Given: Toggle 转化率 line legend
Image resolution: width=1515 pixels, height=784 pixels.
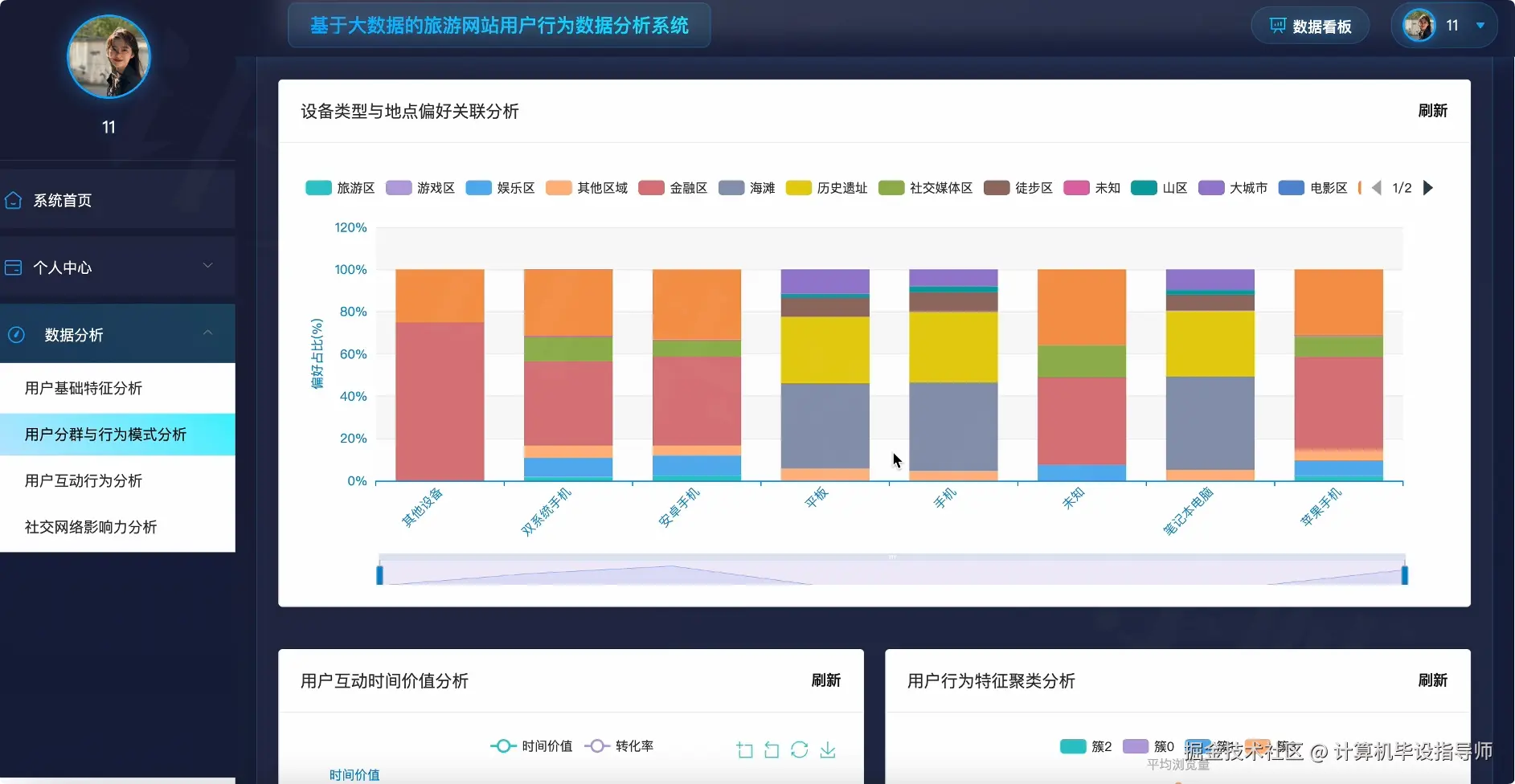Looking at the screenshot, I should pos(619,746).
